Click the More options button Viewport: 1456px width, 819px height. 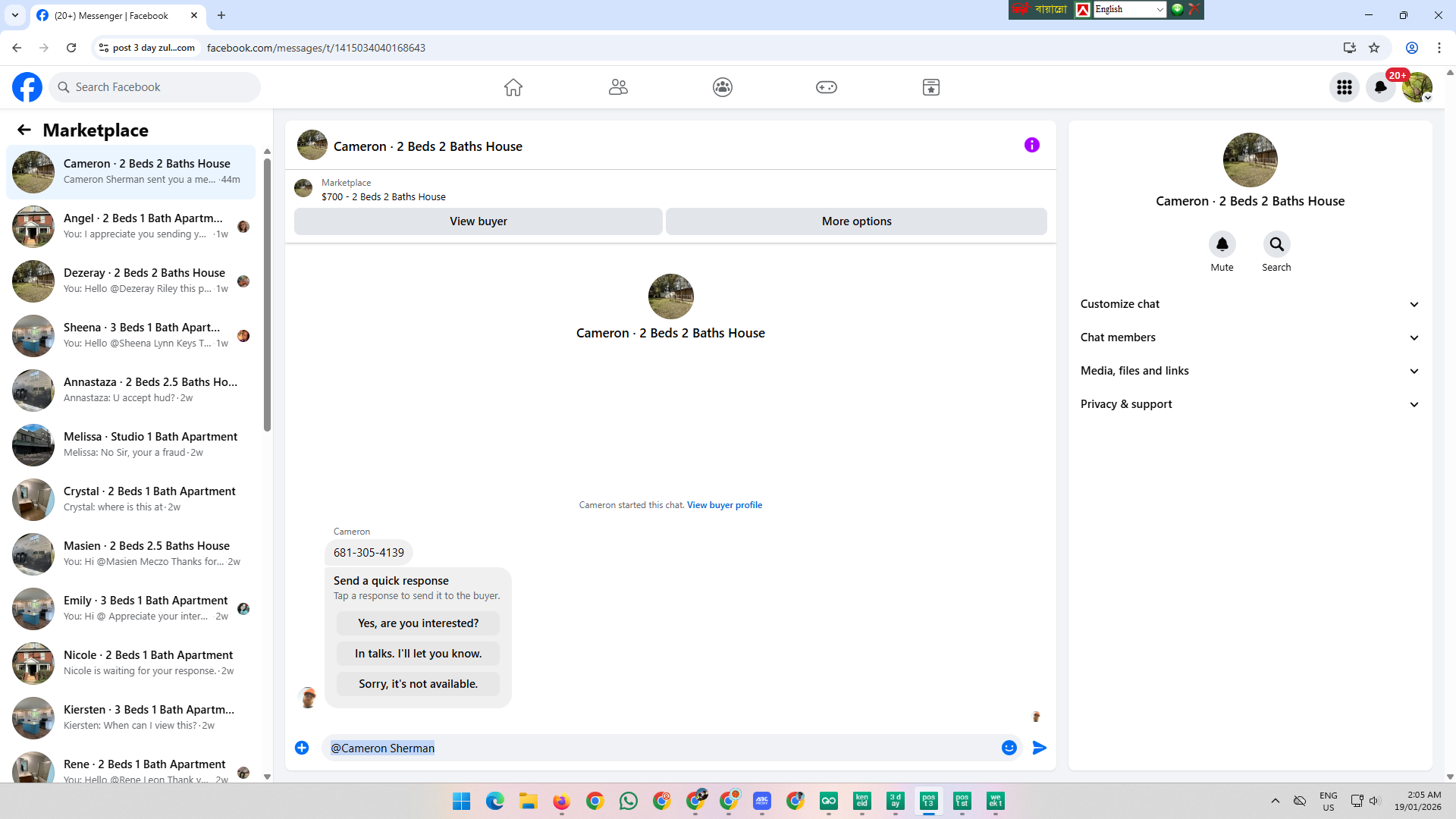tap(857, 221)
